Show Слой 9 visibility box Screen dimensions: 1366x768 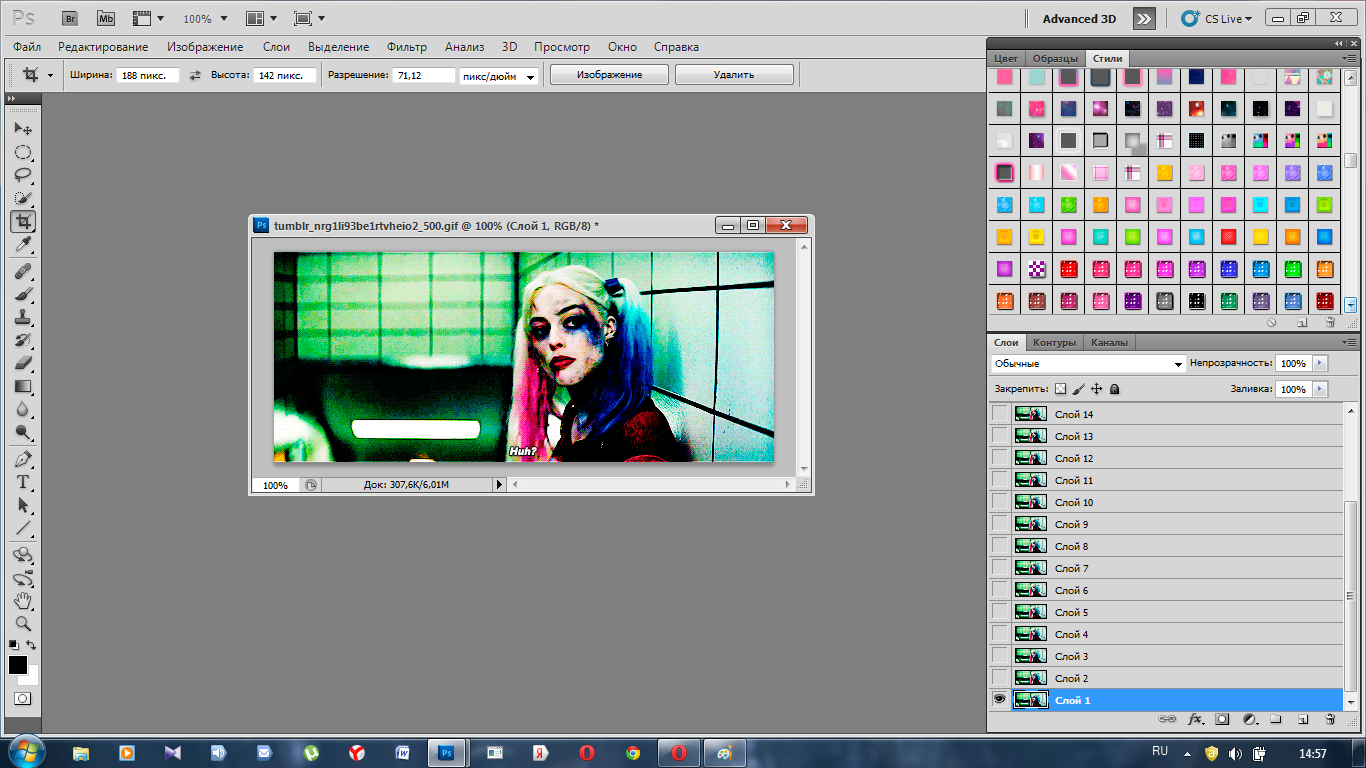[999, 524]
